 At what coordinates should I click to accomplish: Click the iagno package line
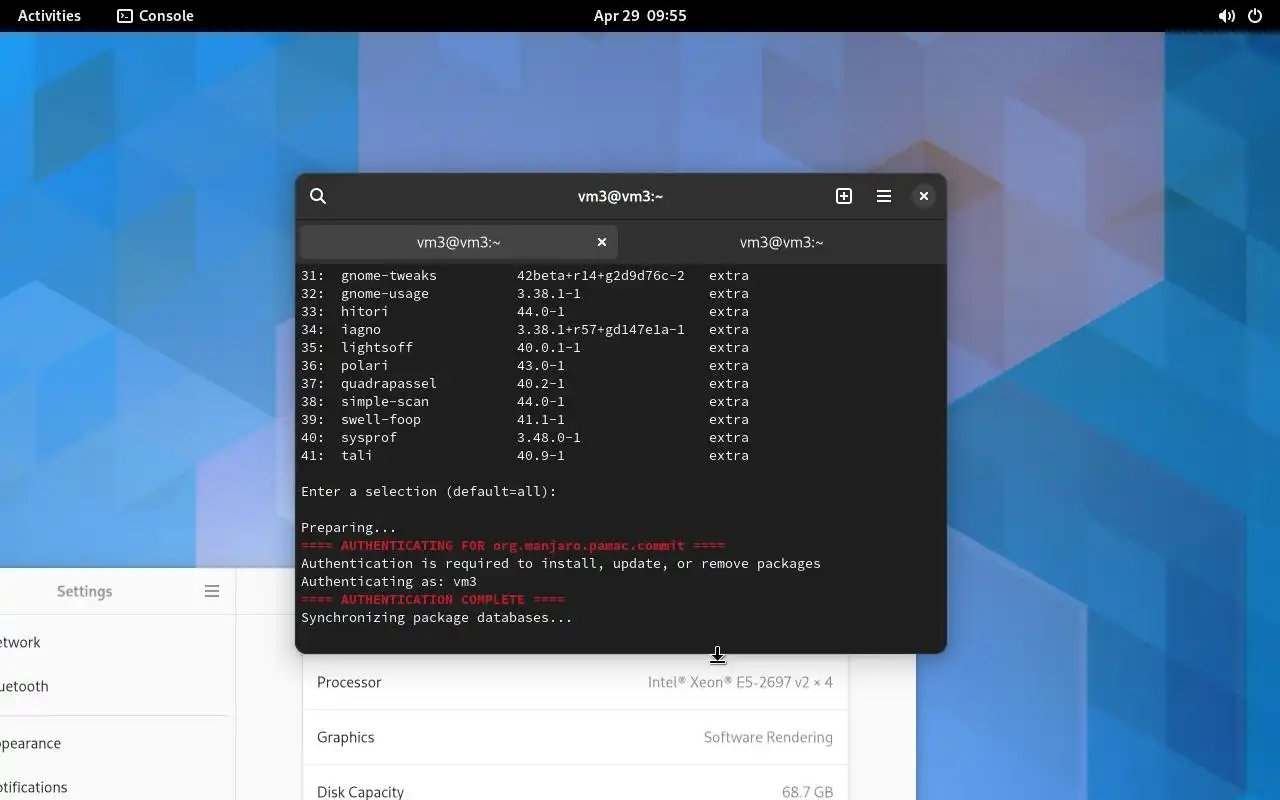[x=525, y=329]
